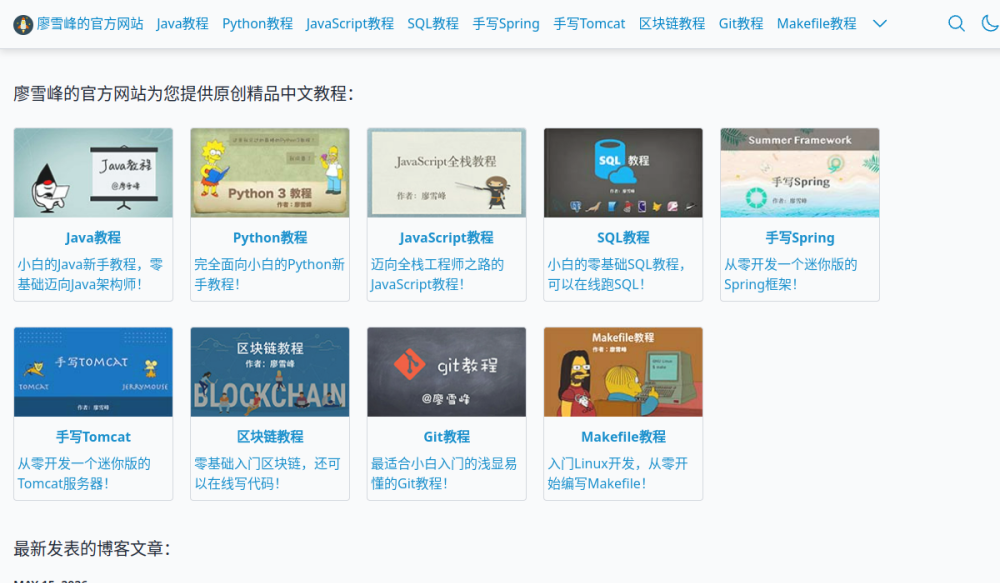Click the 廖雪峰的官方网站 home link
The image size is (1000, 583).
tap(90, 24)
